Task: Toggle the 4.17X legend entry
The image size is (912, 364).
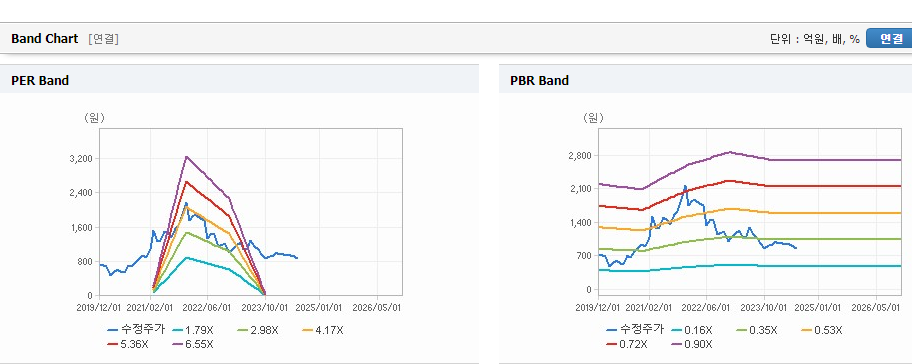Action: pos(323,330)
